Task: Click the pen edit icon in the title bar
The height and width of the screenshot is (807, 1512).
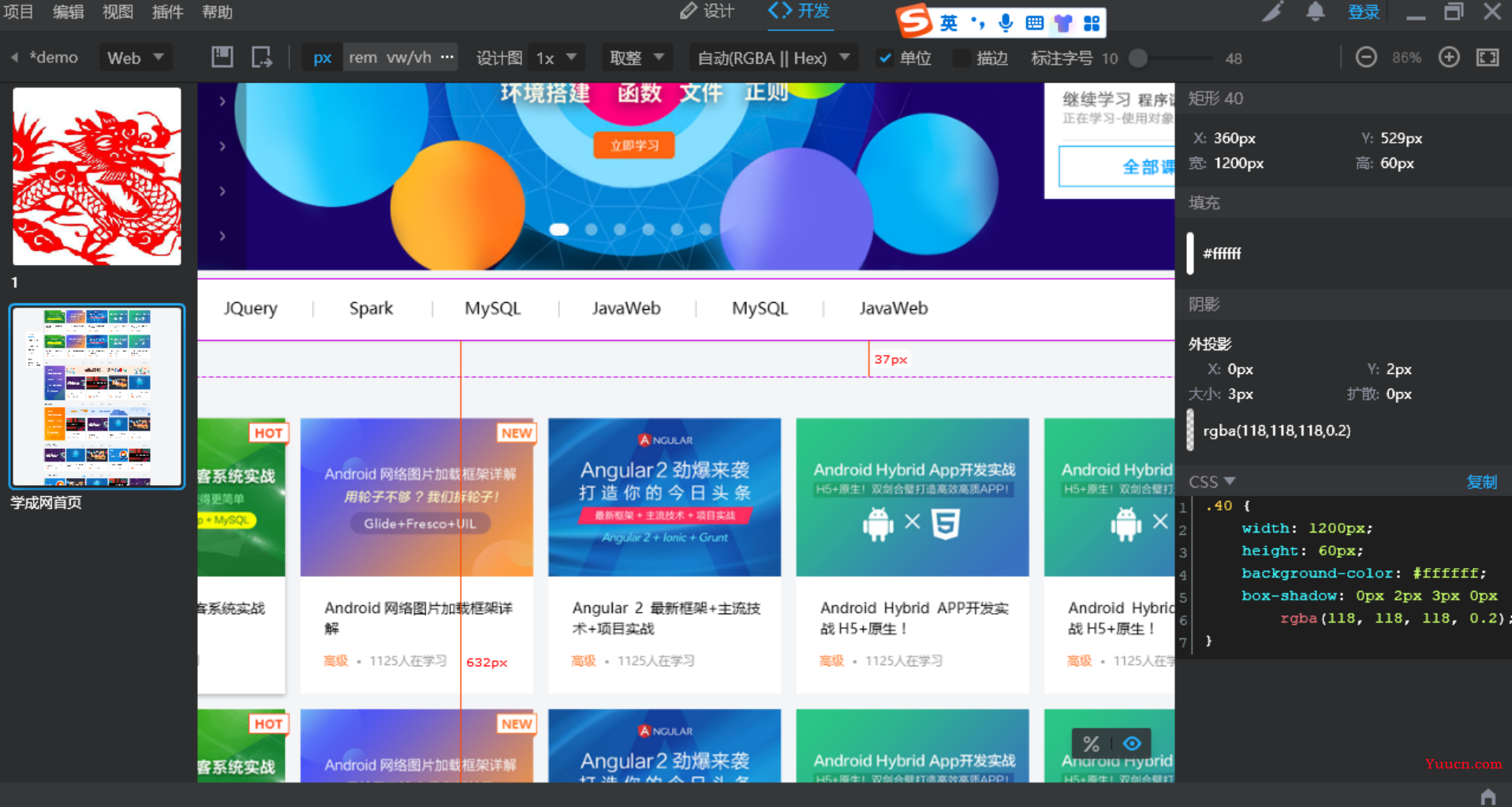Action: [x=1272, y=12]
